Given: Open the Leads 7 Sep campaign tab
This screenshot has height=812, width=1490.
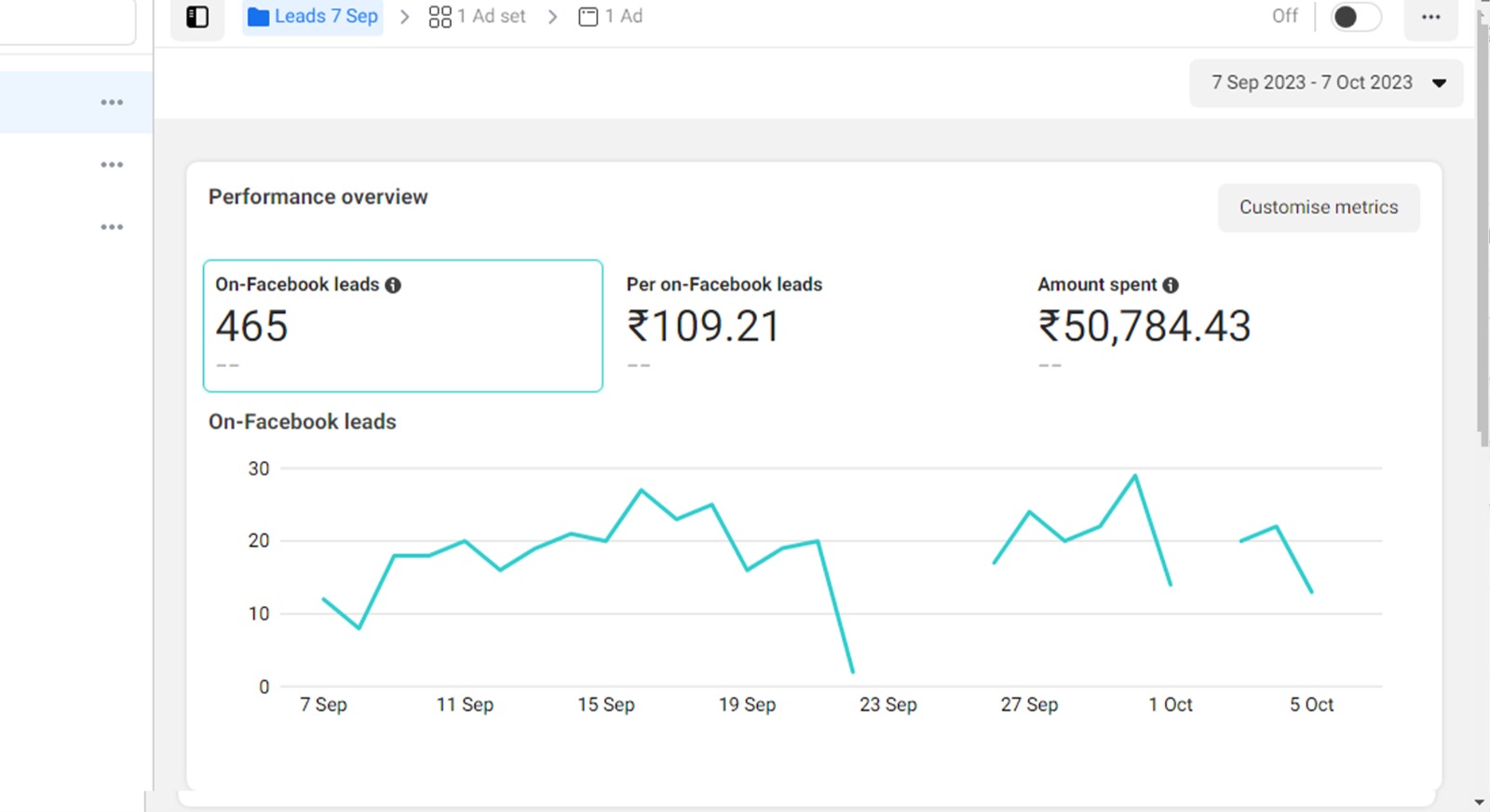Looking at the screenshot, I should (x=325, y=17).
